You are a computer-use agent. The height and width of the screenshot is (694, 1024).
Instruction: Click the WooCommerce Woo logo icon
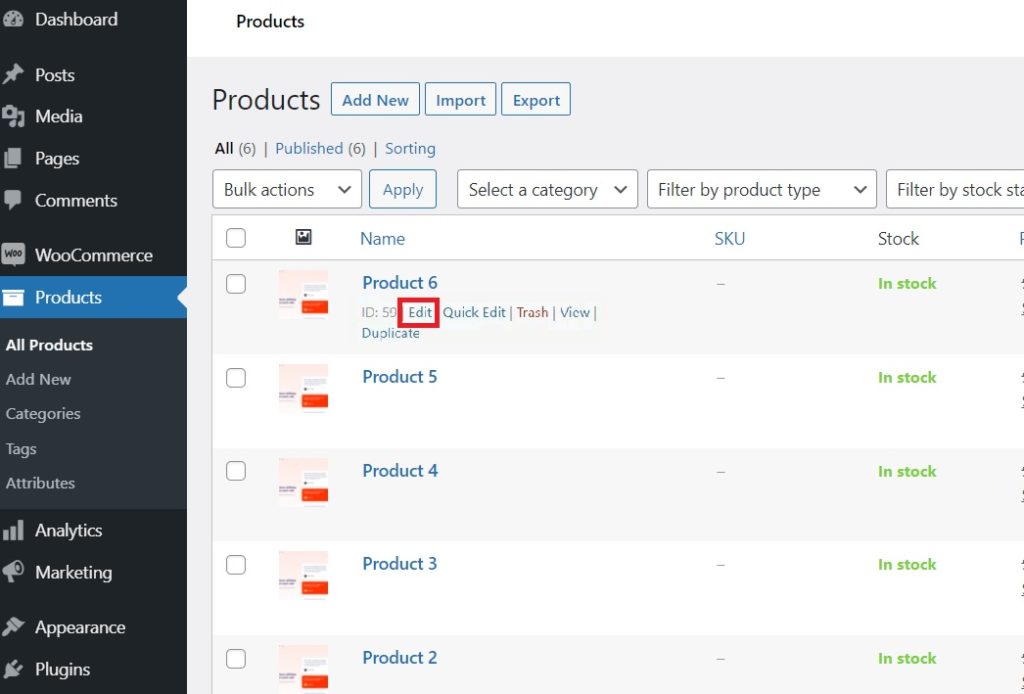[x=12, y=255]
